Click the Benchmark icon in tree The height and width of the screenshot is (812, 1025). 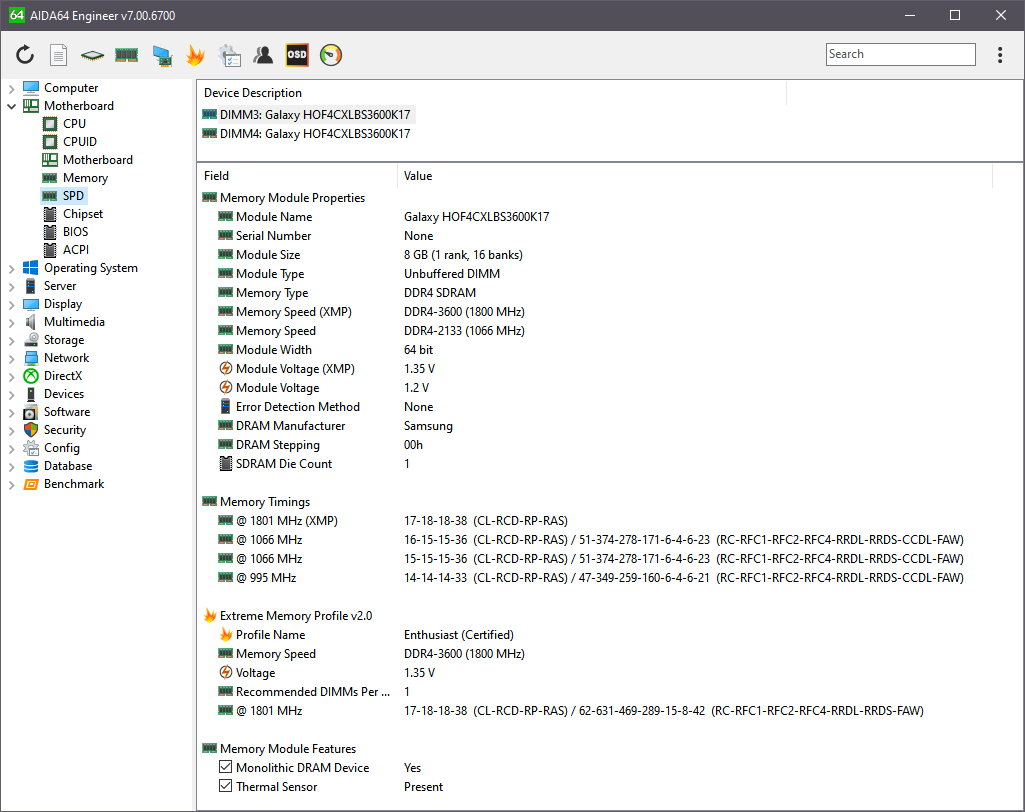click(31, 484)
